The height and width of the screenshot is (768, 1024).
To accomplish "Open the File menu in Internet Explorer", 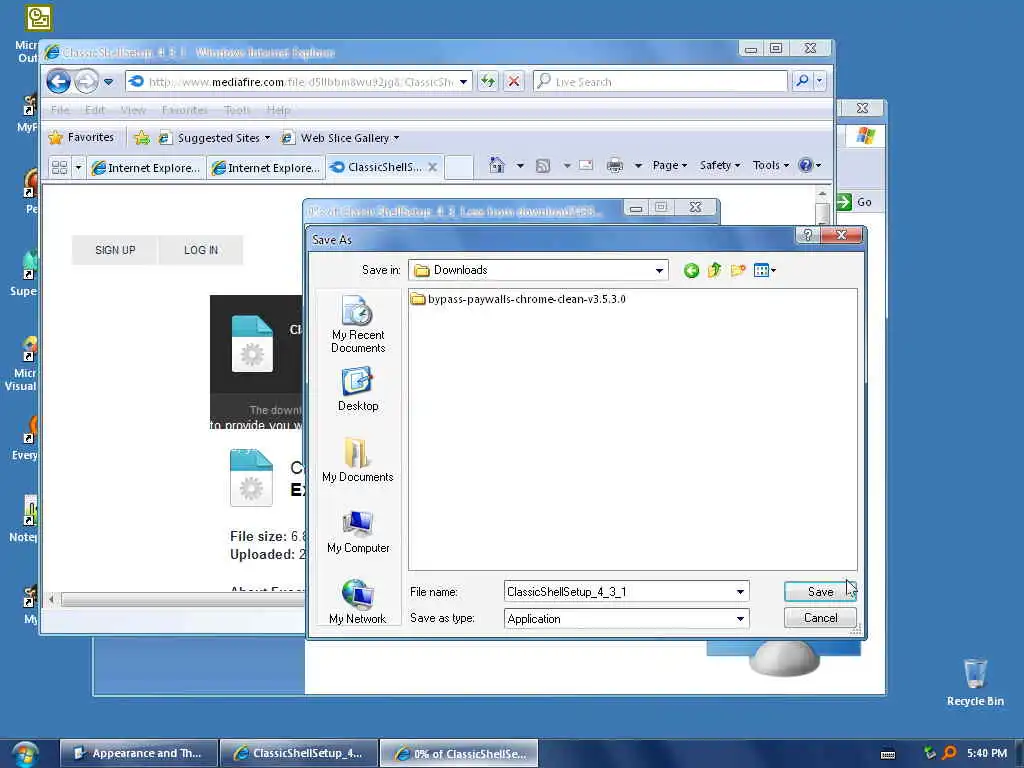I will (60, 110).
